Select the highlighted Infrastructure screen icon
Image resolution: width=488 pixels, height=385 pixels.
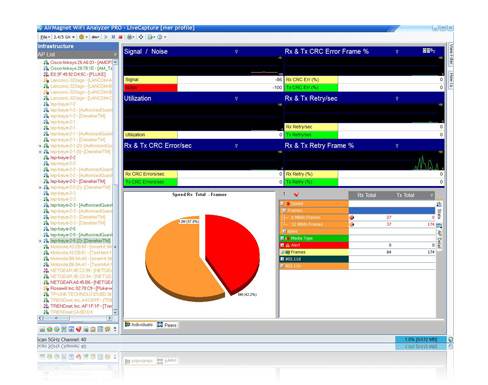coord(64,329)
